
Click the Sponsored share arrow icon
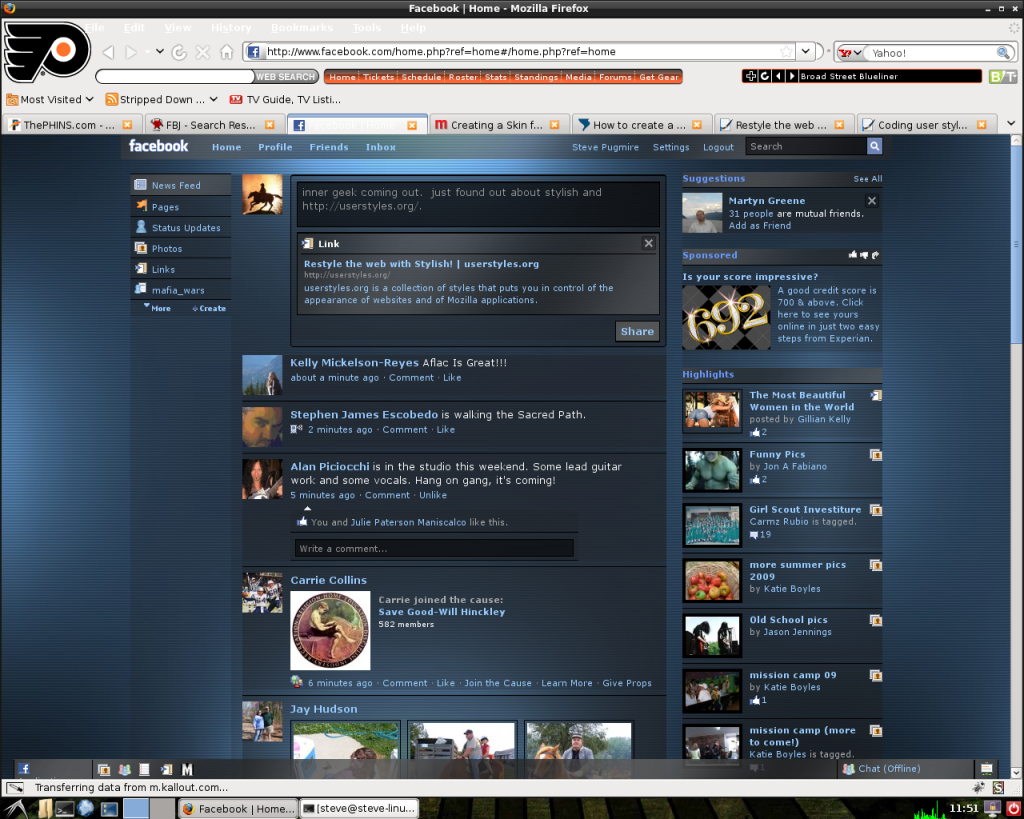[x=875, y=255]
